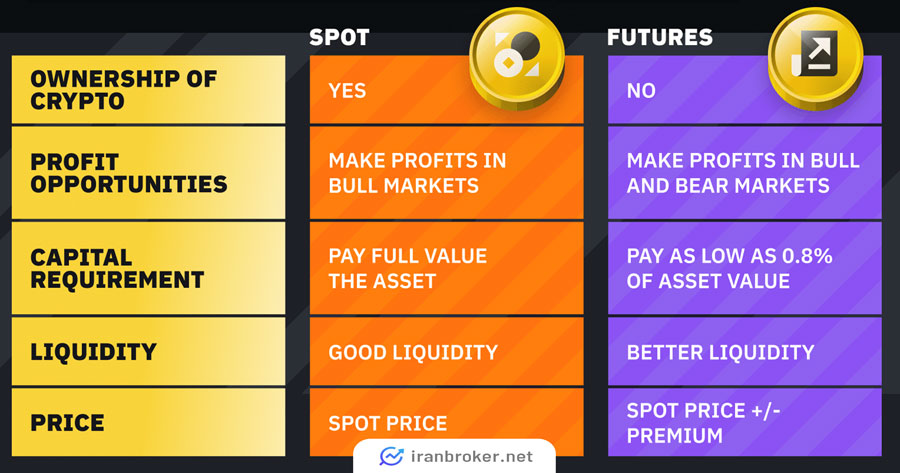The height and width of the screenshot is (473, 900).
Task: Click Make Profits in Bull Markets cell
Action: click(447, 173)
